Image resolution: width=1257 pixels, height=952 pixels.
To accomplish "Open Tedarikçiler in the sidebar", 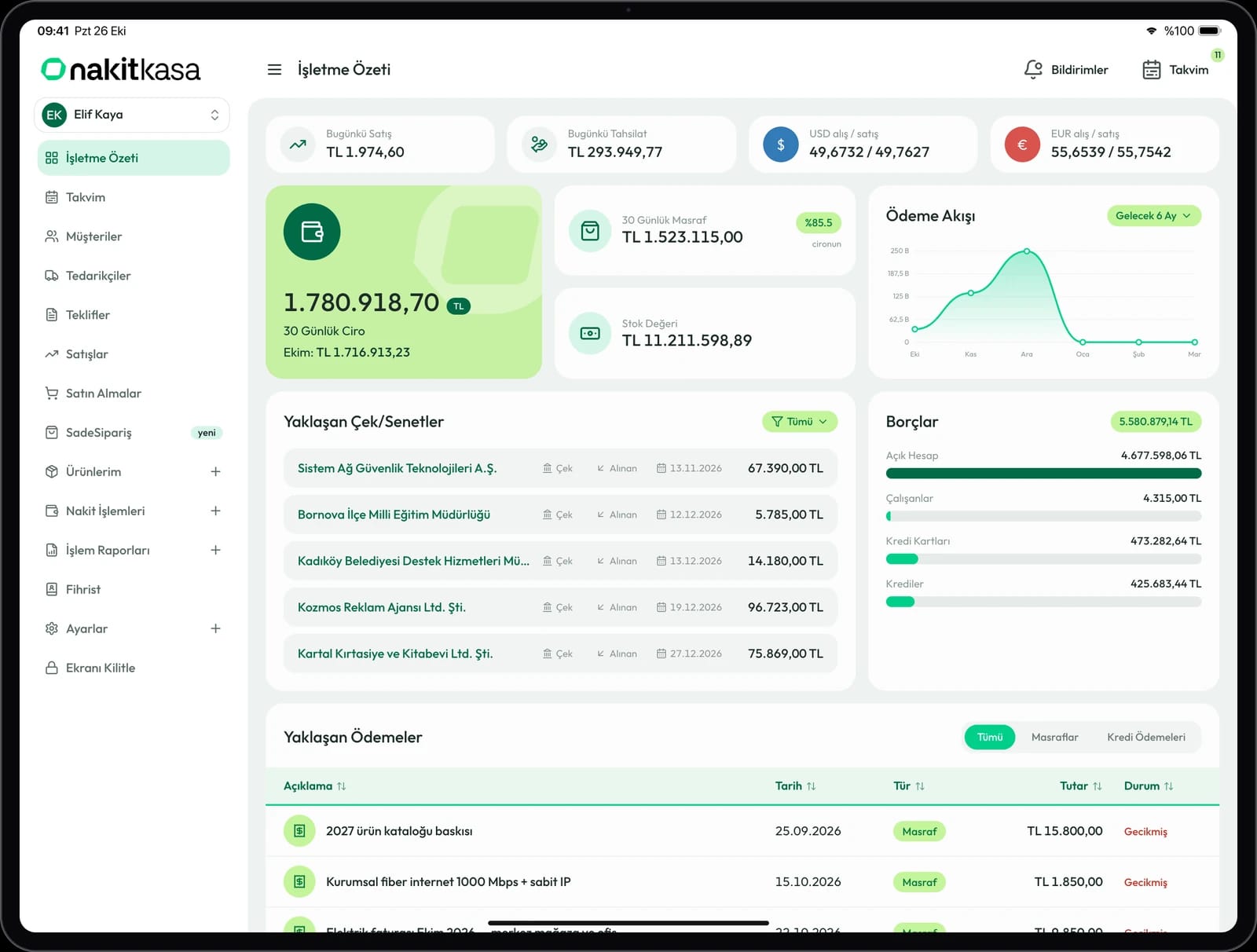I will point(134,276).
